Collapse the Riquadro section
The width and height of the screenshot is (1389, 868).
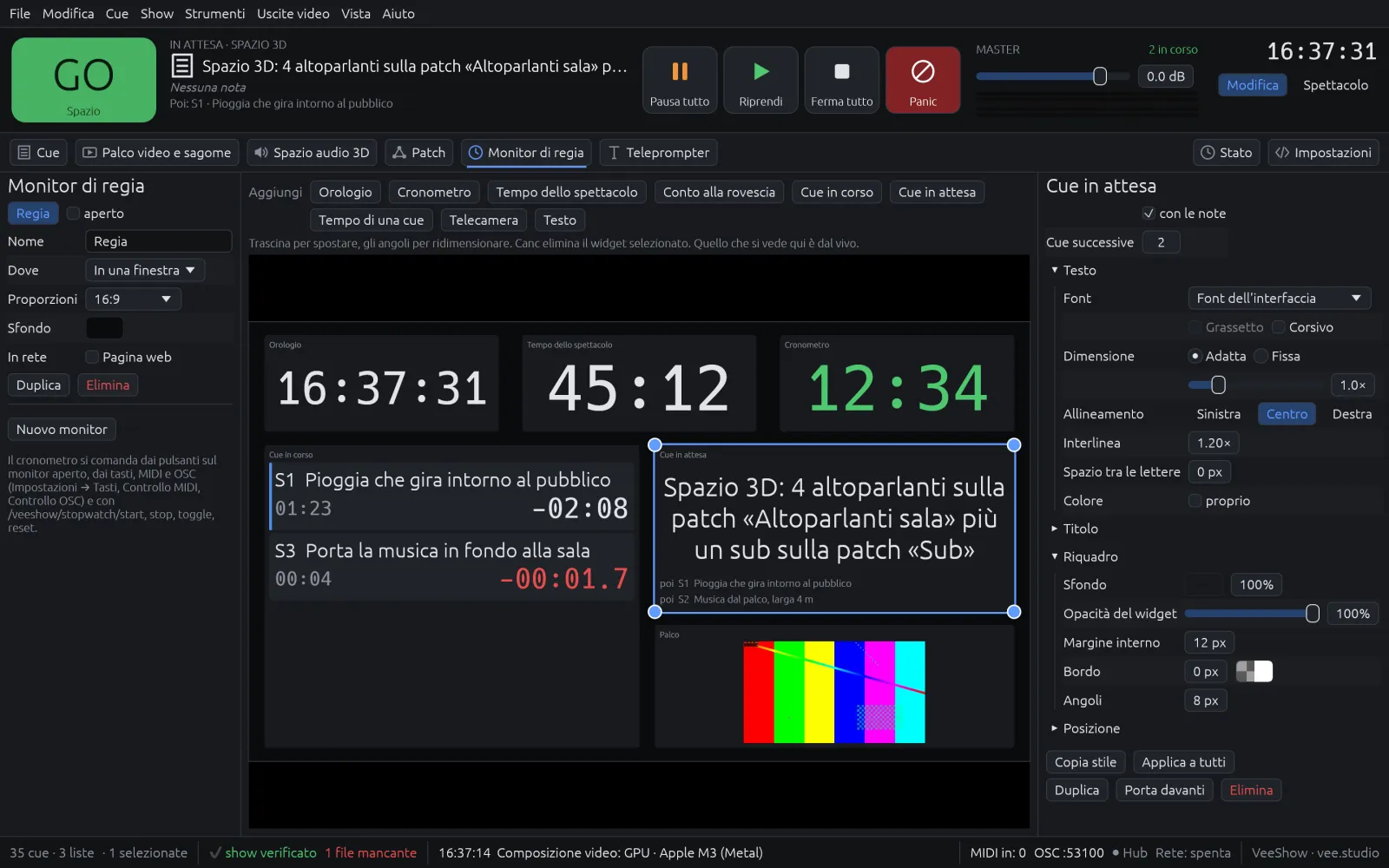[1055, 556]
